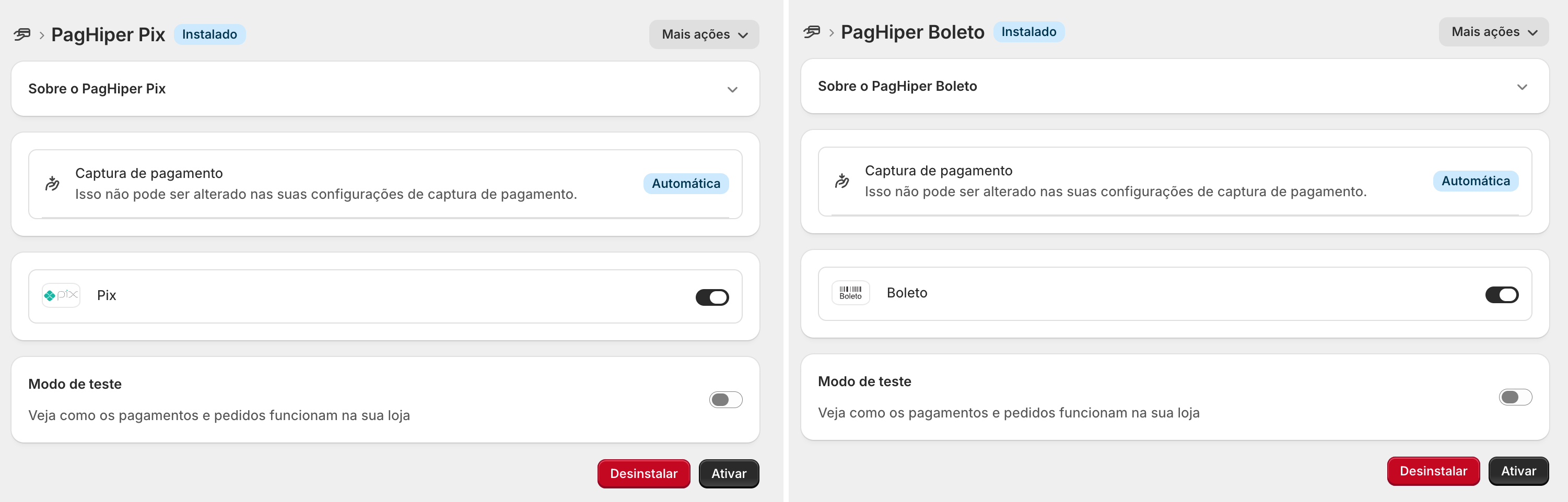This screenshot has height=502, width=1568.
Task: Click payment capture icon in Pix panel
Action: [x=52, y=183]
